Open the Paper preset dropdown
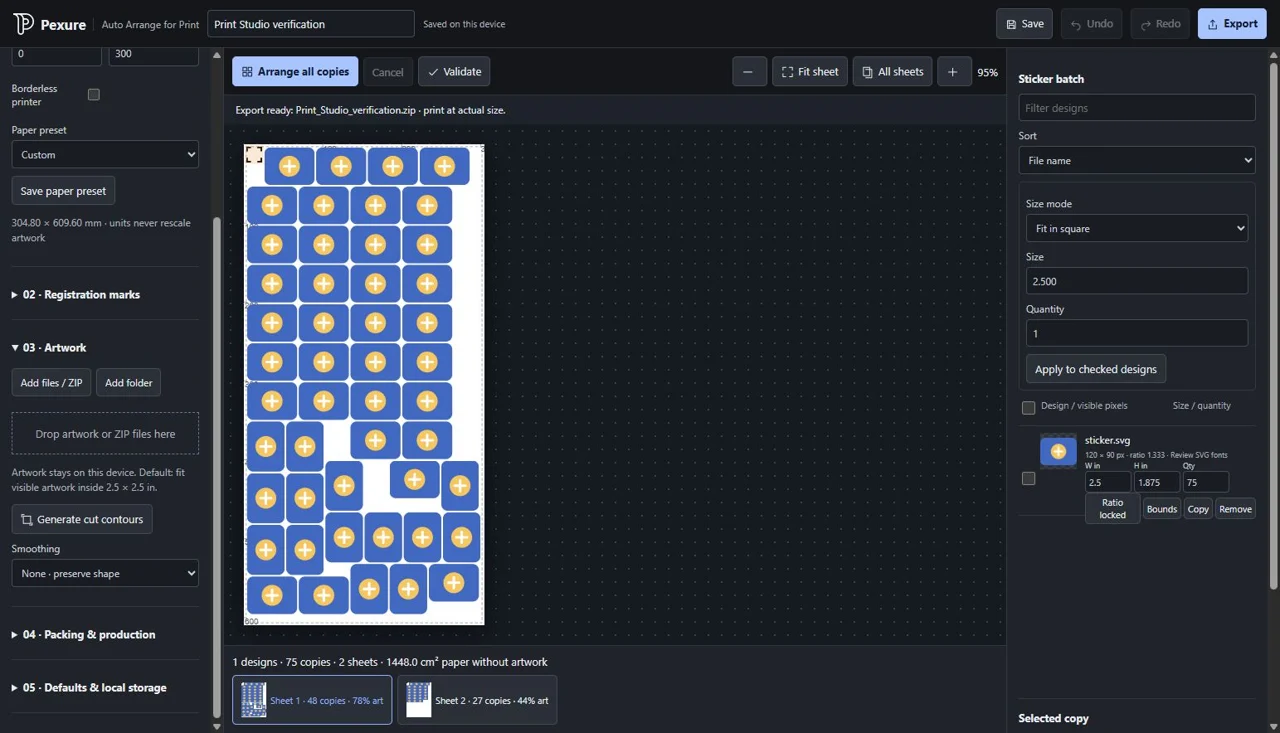1280x733 pixels. pyautogui.click(x=105, y=155)
